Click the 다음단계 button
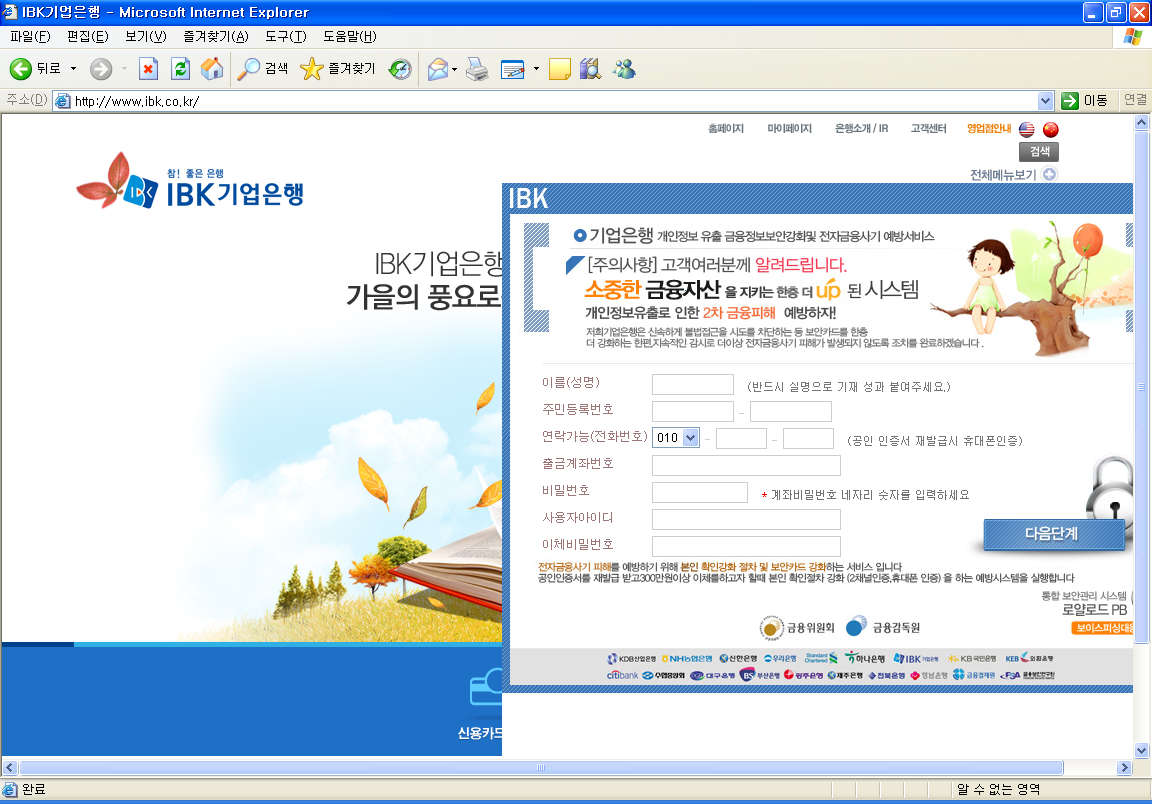 [x=1053, y=534]
